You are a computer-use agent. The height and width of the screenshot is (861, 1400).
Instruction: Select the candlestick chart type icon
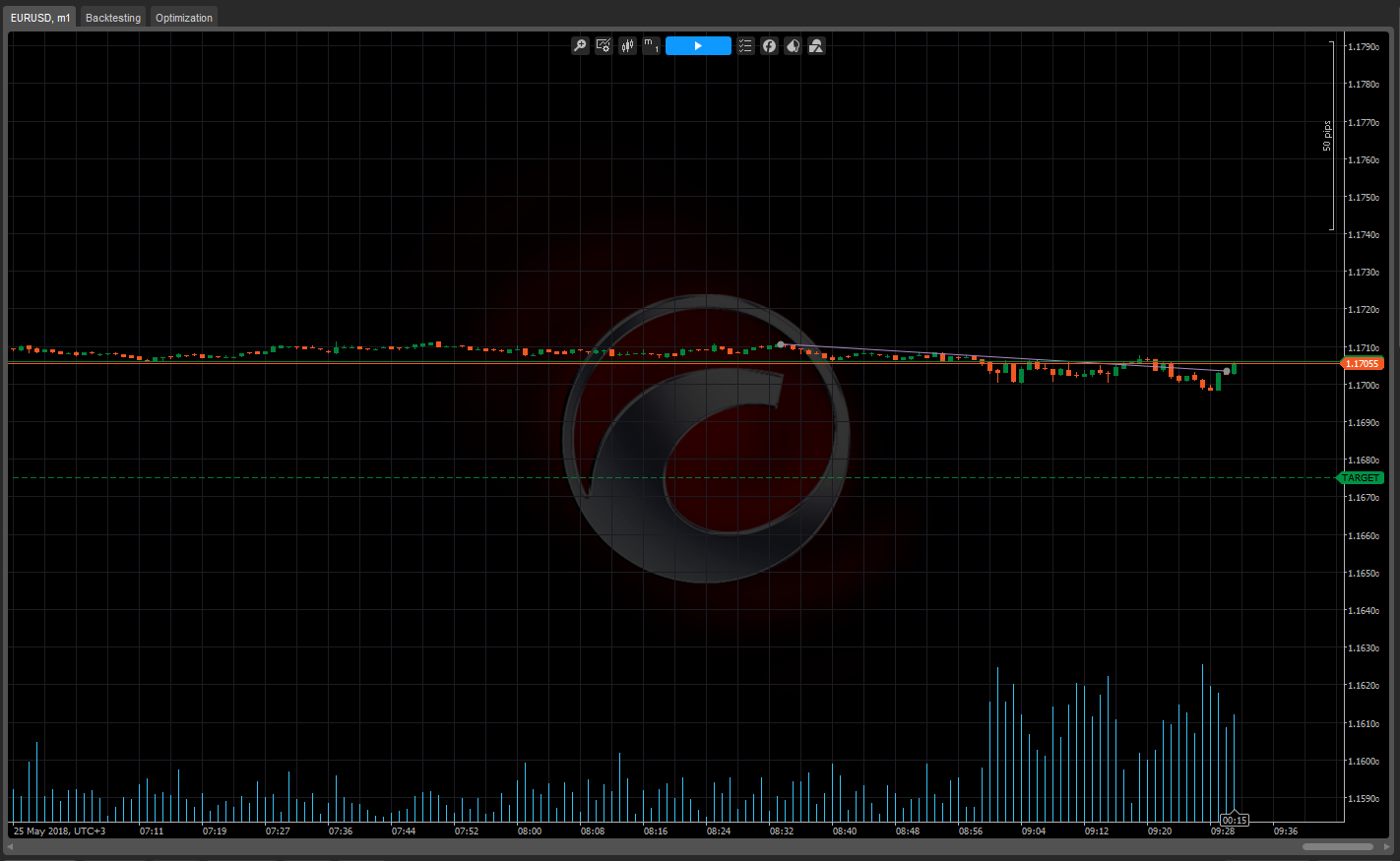pyautogui.click(x=627, y=46)
